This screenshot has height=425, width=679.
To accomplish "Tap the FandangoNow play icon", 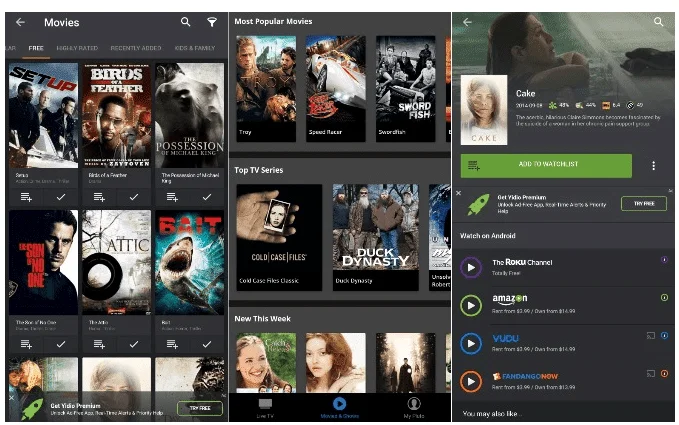I will point(471,381).
